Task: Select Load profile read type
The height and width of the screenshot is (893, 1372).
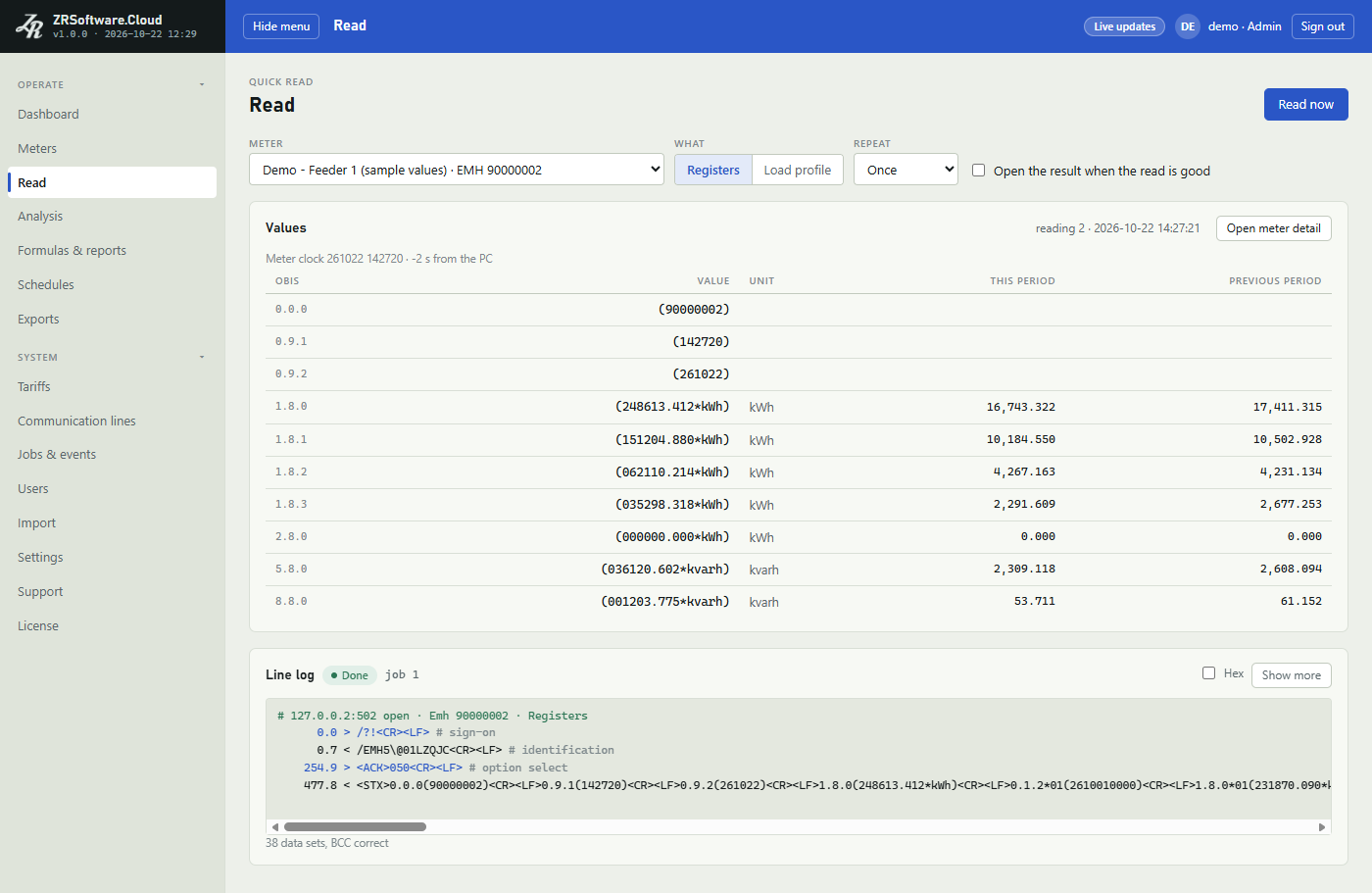Action: pos(798,170)
